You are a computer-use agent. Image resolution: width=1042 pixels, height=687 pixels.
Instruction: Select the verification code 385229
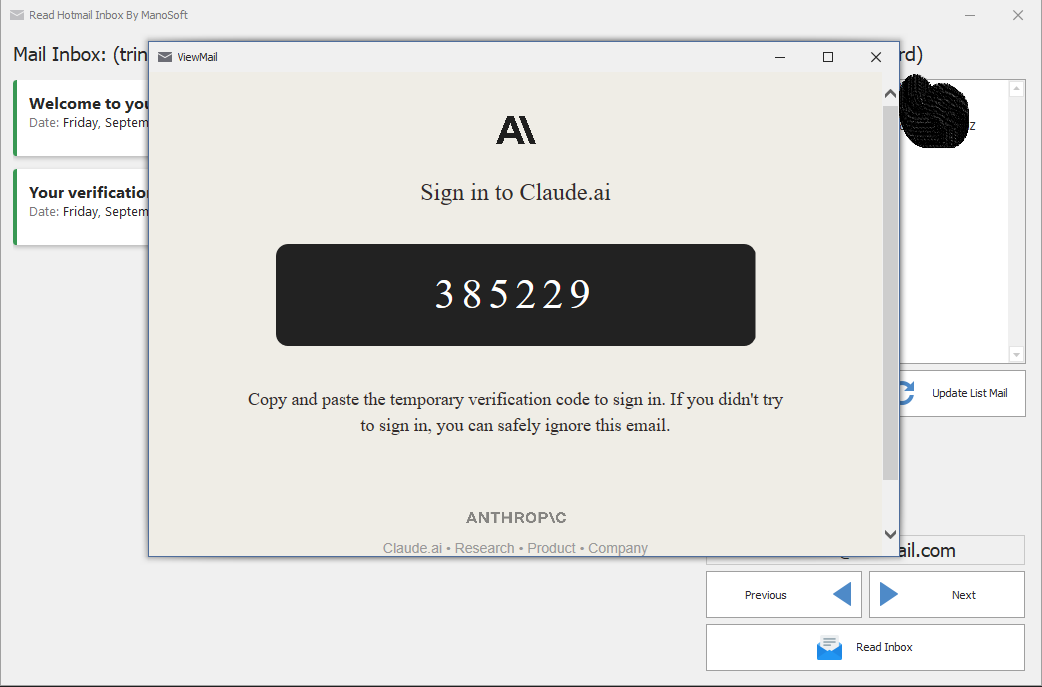(x=513, y=294)
